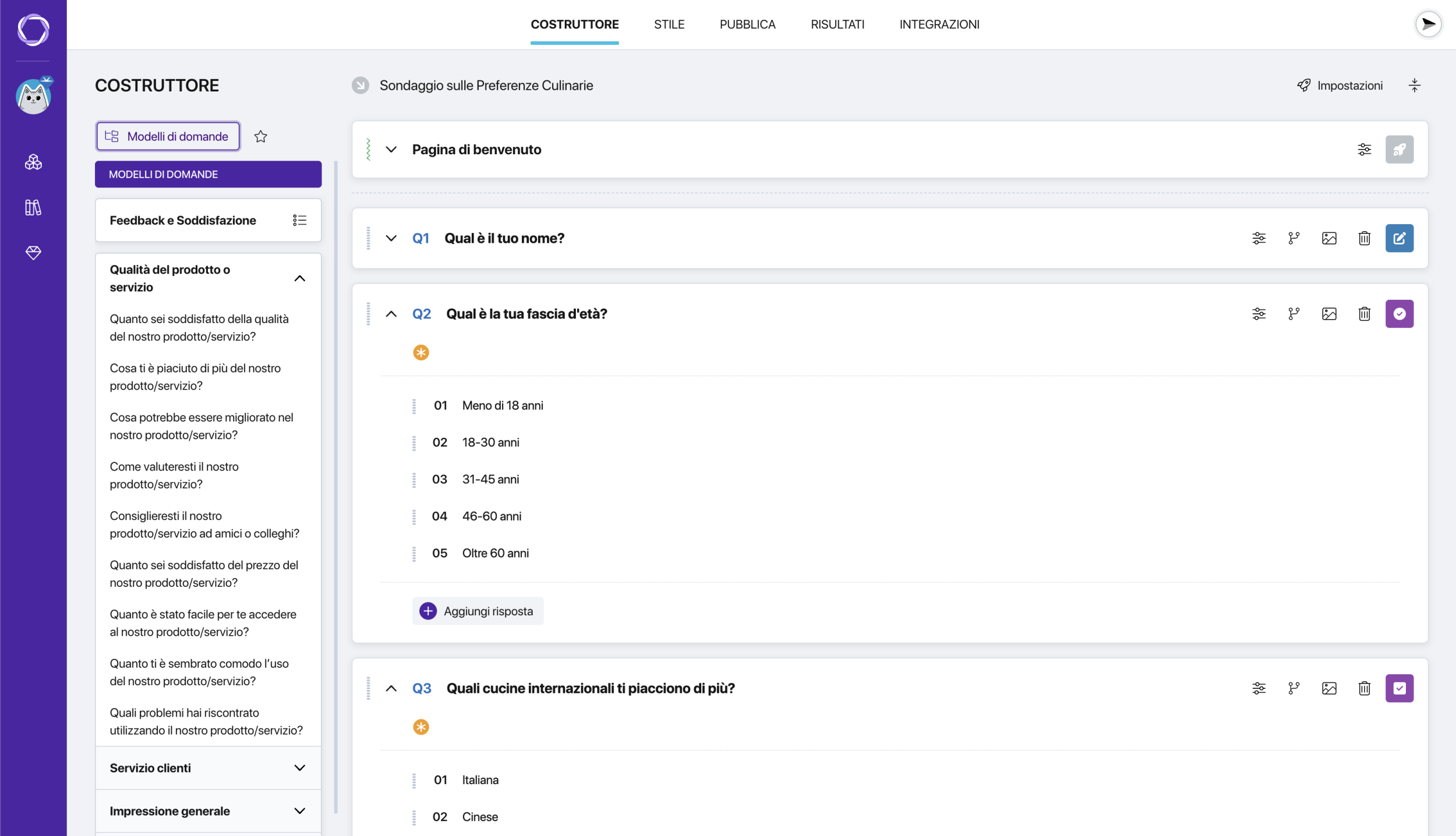Open settings sliders for Q3
This screenshot has height=836, width=1456.
coord(1259,688)
